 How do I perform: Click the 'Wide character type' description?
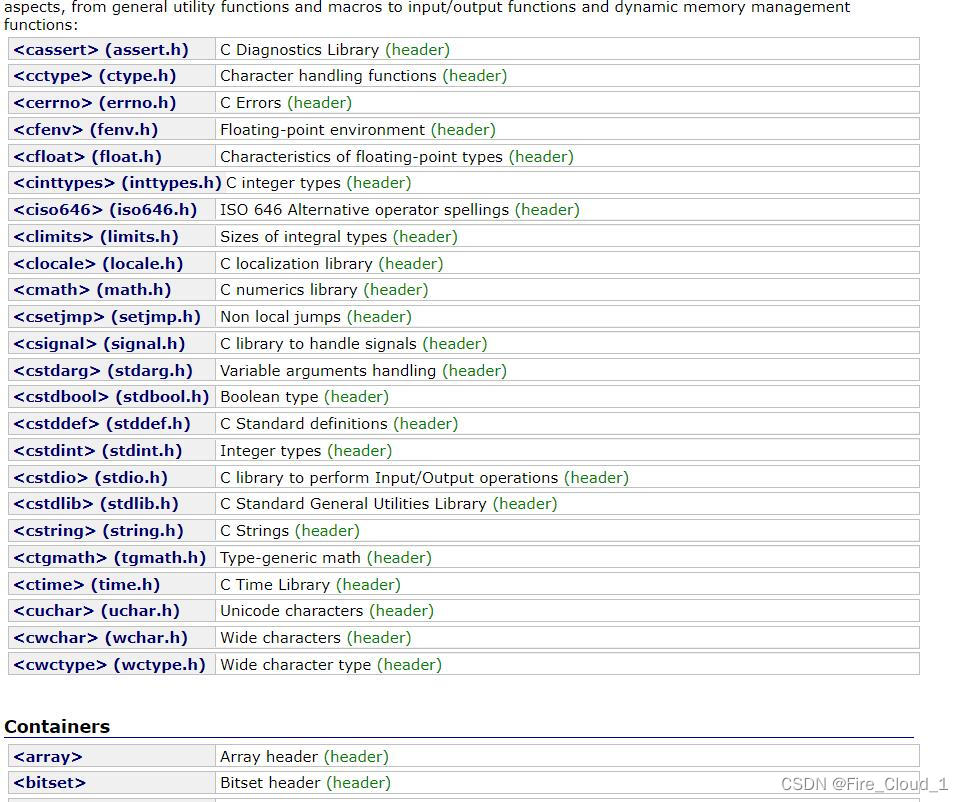(296, 664)
